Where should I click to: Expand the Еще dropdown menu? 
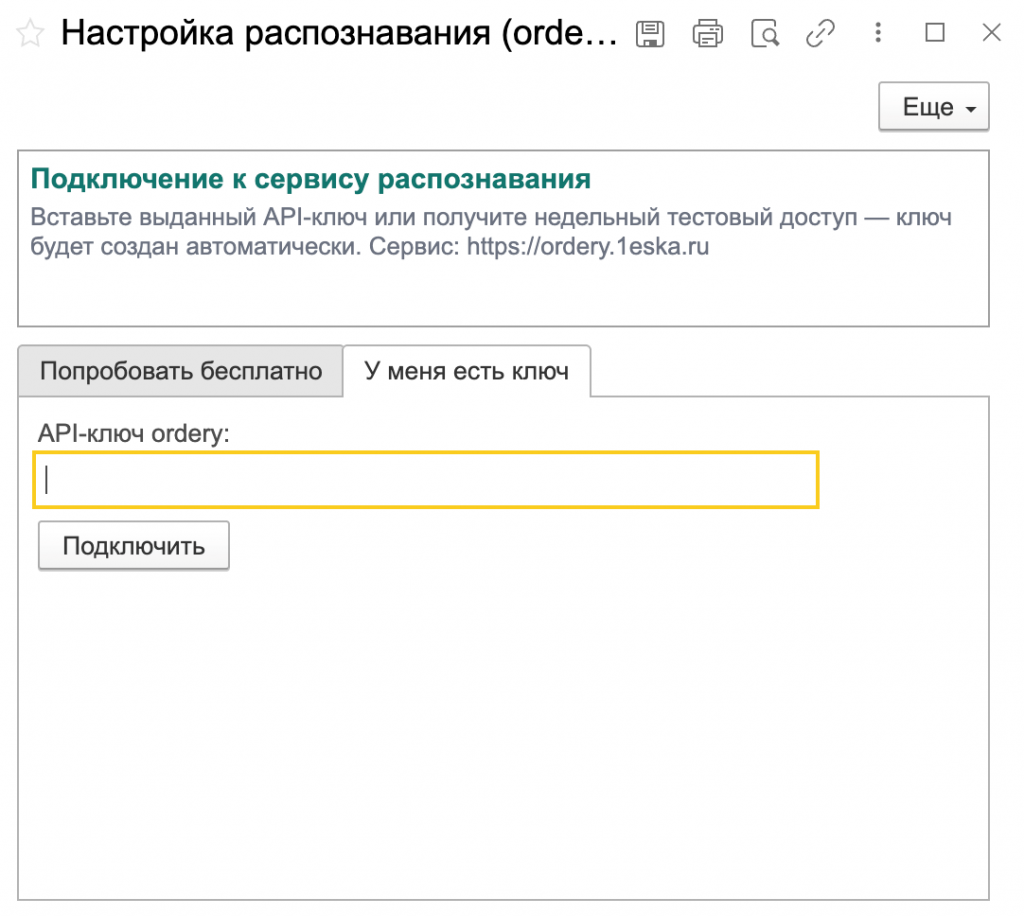click(934, 106)
